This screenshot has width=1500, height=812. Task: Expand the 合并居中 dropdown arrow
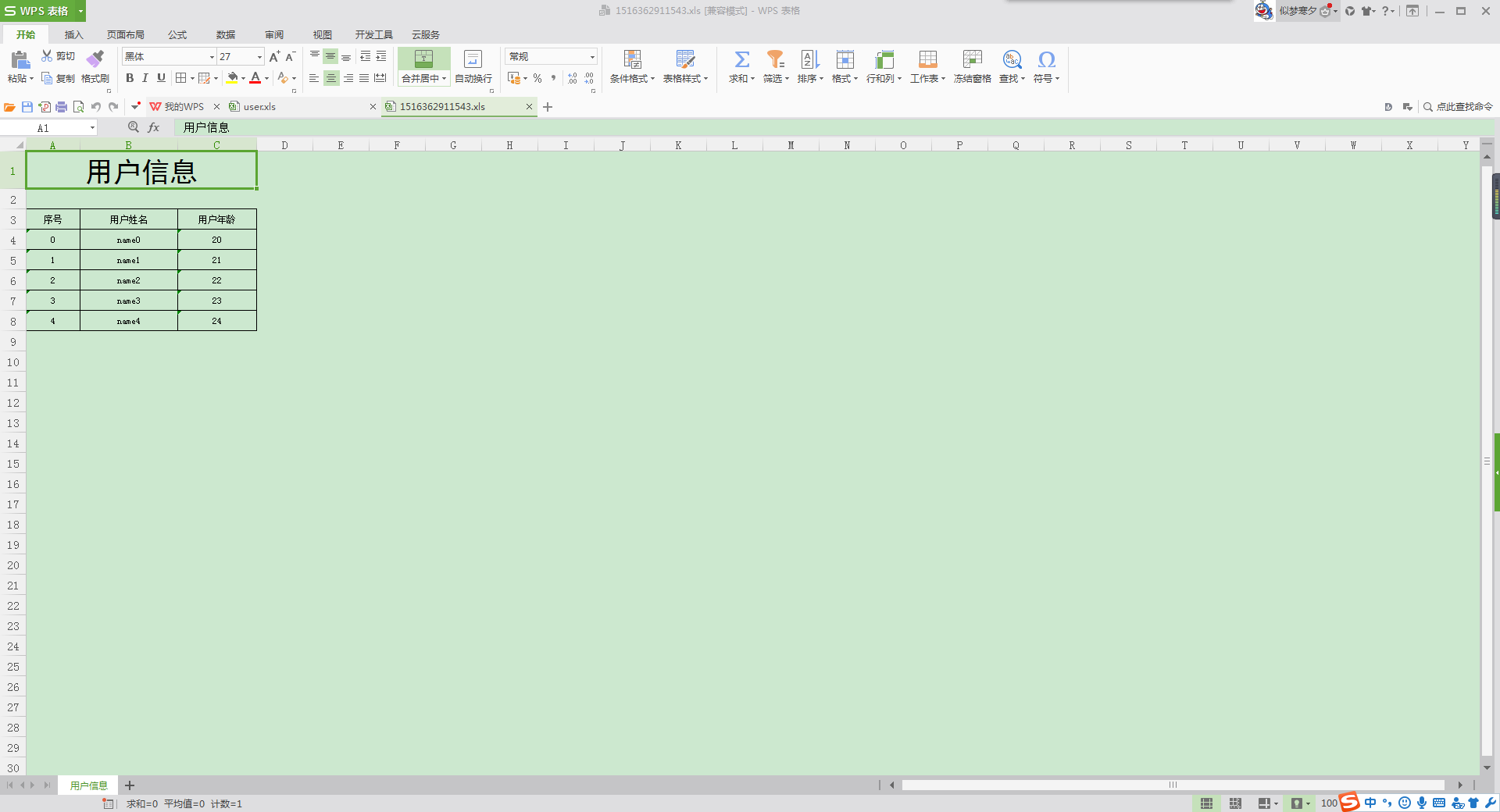point(445,78)
